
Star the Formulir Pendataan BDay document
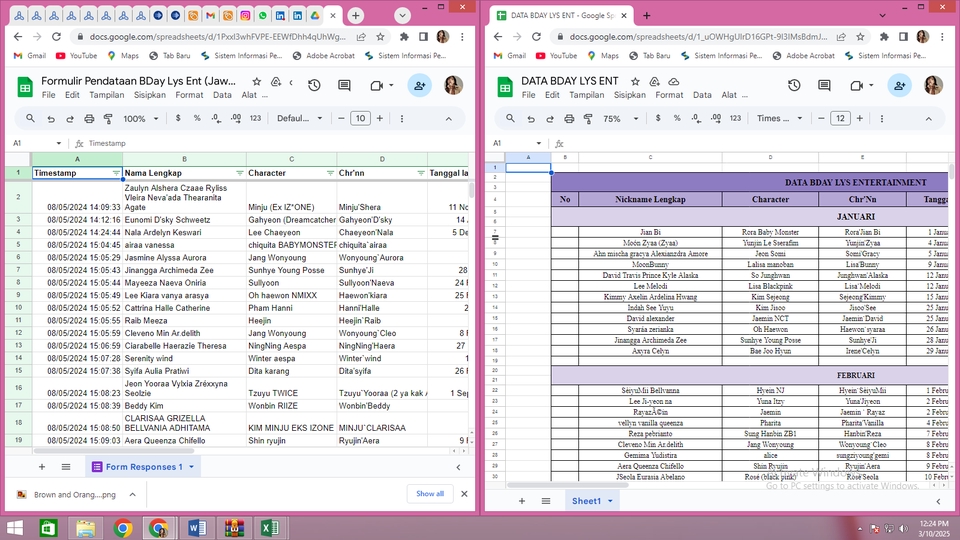tap(257, 81)
